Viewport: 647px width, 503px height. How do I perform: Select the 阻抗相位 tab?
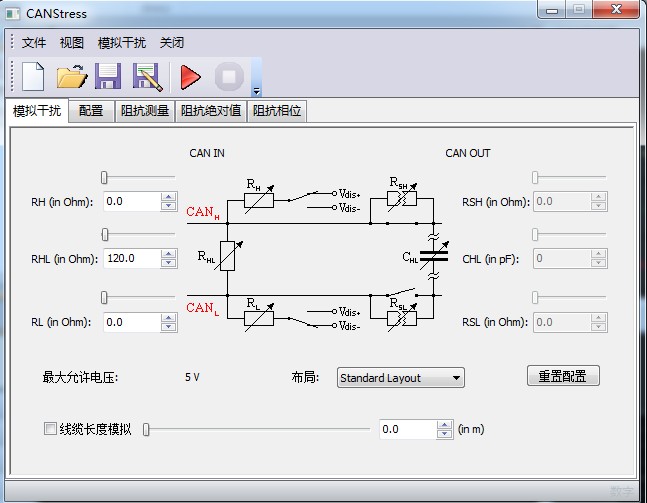[277, 111]
